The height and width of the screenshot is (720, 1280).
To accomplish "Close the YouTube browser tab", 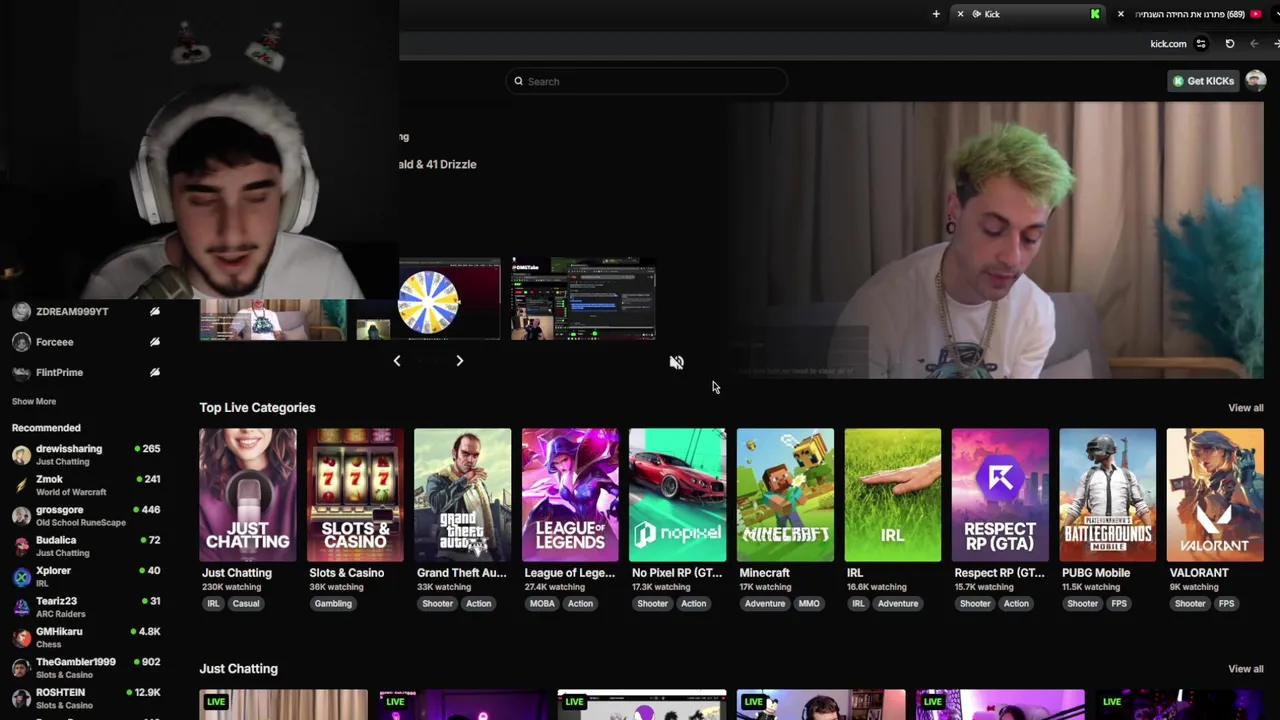I will coord(1120,14).
